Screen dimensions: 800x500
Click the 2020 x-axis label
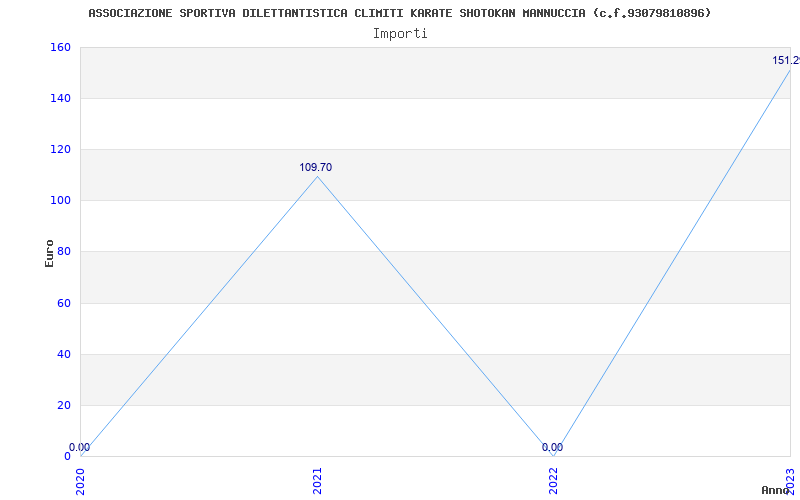pyautogui.click(x=81, y=481)
